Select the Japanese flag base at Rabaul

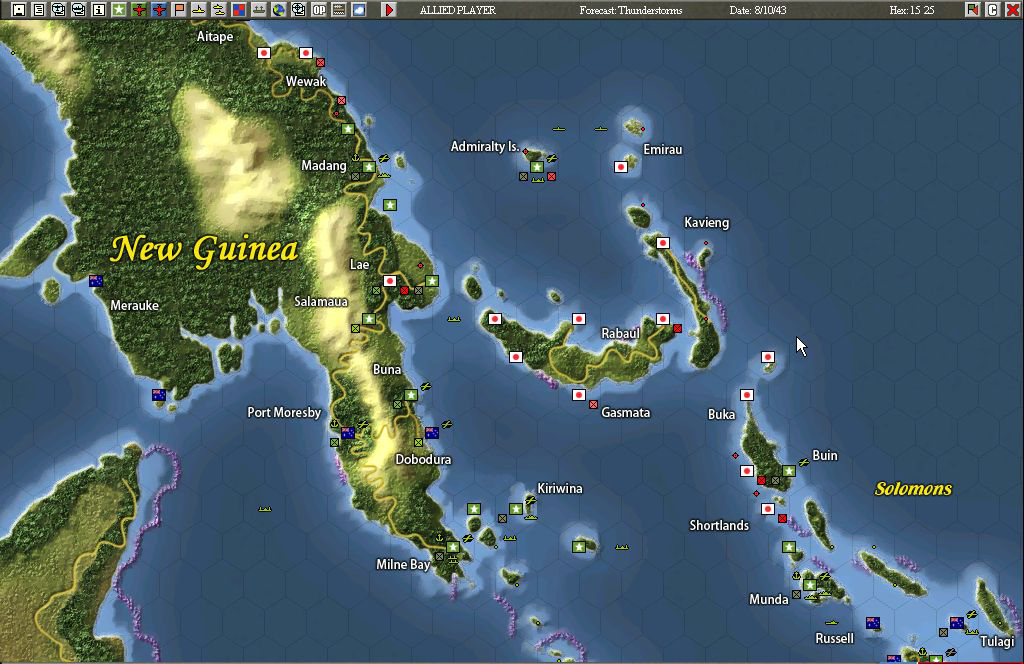[x=663, y=319]
